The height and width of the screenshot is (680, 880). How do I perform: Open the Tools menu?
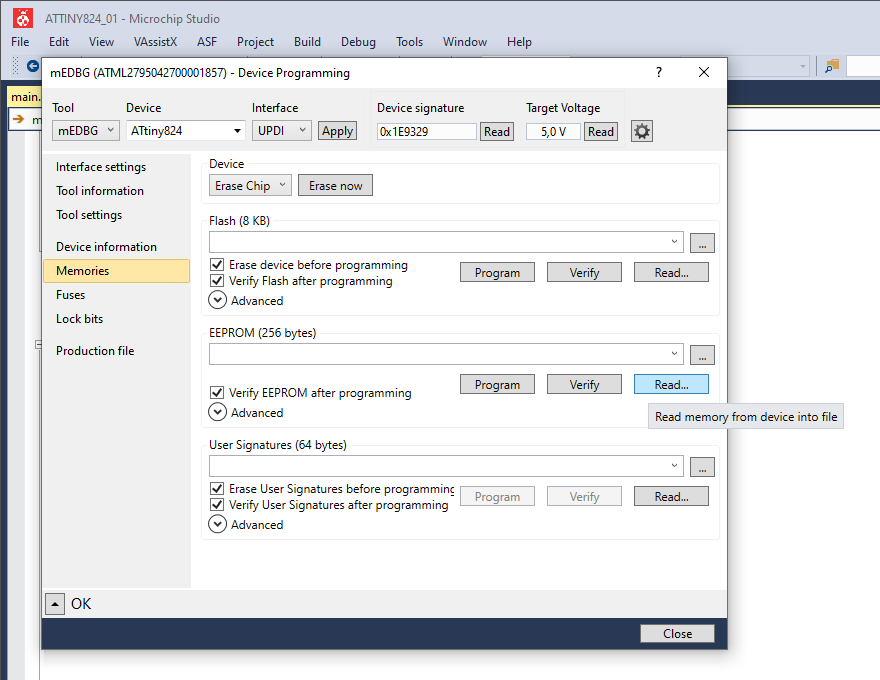(410, 42)
